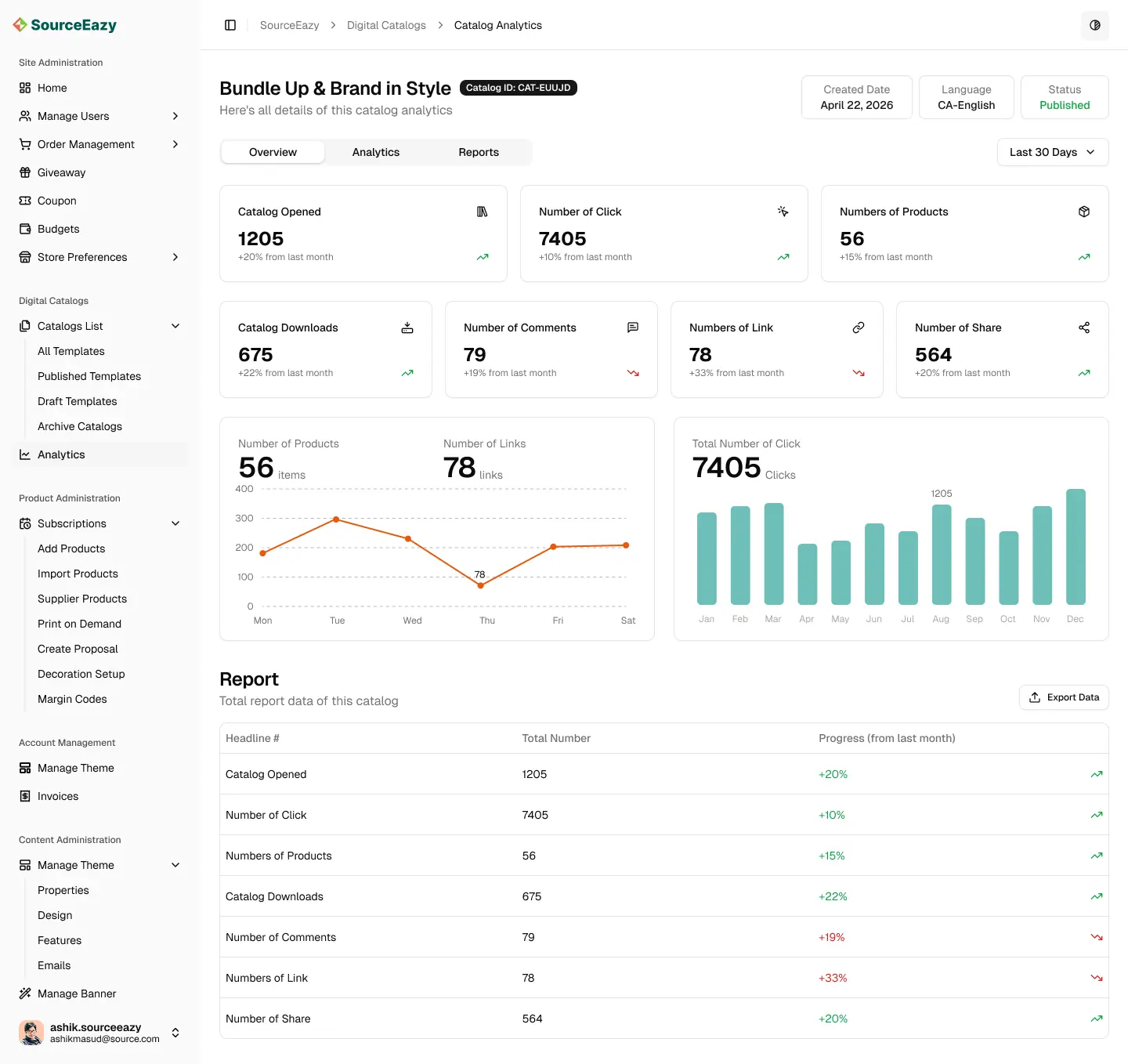This screenshot has height=1064, width=1128.
Task: Click the Thu data point labeled 78
Action: [x=481, y=585]
